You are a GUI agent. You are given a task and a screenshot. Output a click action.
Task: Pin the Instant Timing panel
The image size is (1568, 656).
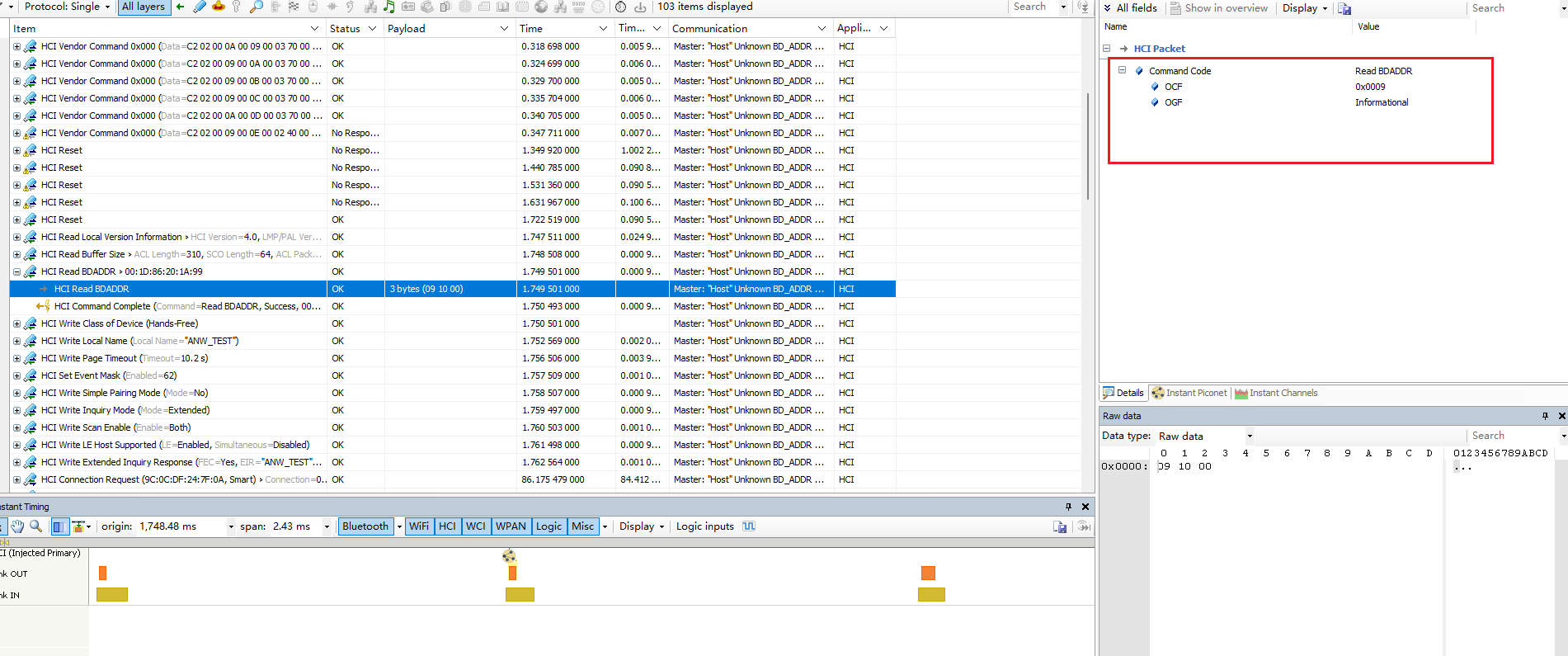(1068, 507)
